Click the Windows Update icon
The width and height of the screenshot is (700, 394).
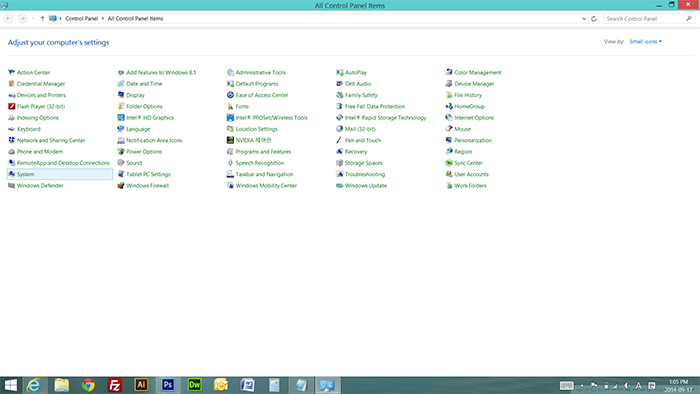[340, 186]
